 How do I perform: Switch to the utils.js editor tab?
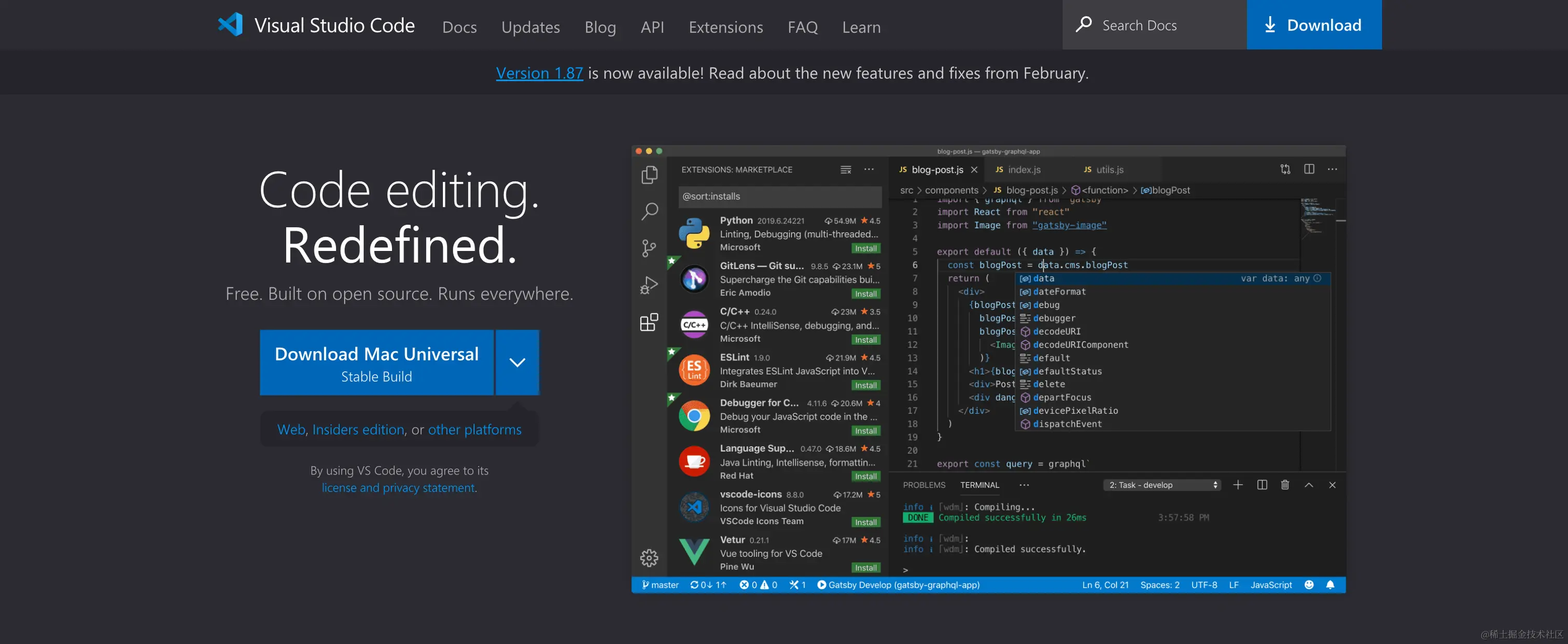pyautogui.click(x=1110, y=170)
